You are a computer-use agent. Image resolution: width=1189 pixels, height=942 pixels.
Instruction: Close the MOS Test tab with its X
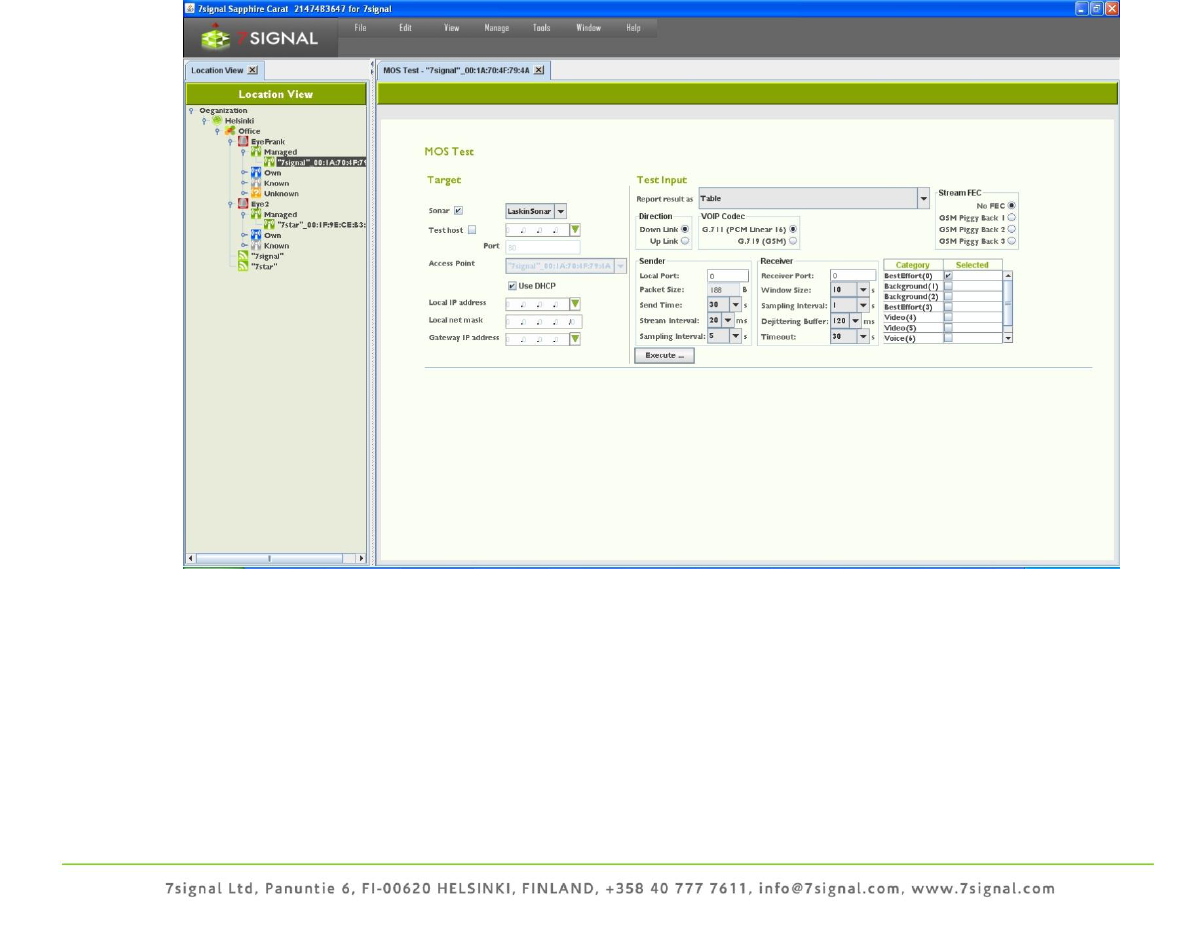pos(538,70)
